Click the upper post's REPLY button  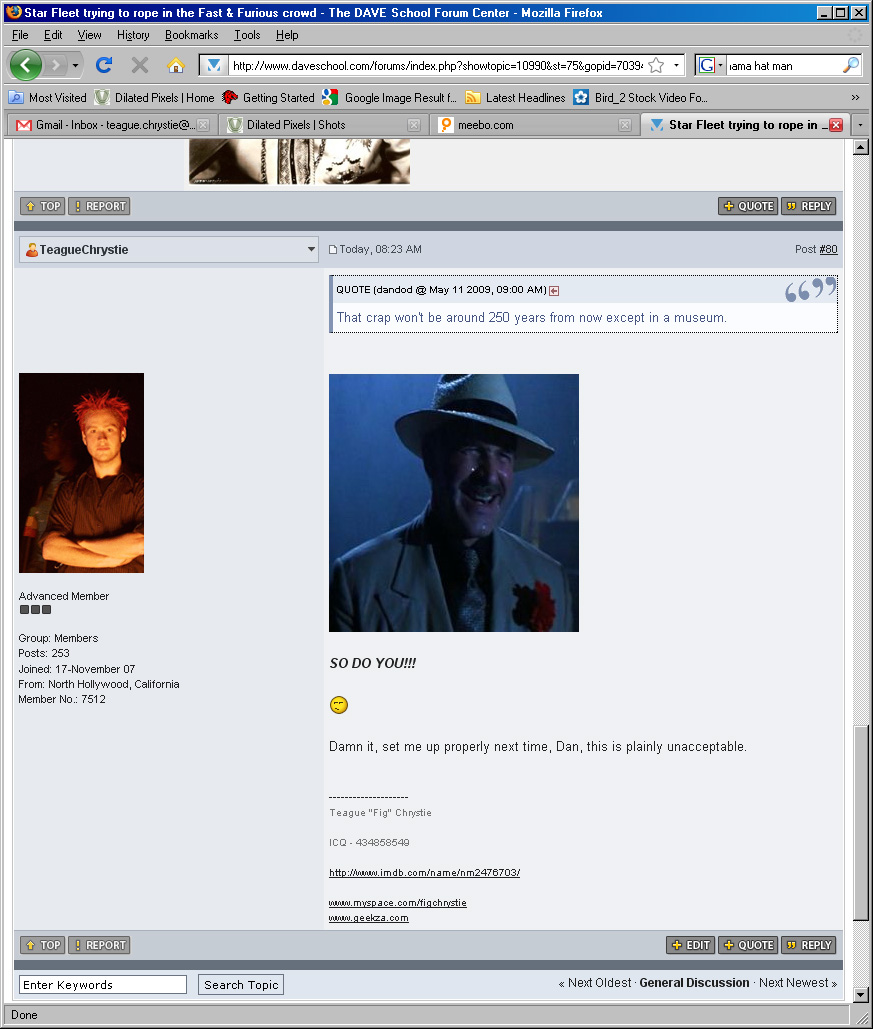click(x=809, y=206)
